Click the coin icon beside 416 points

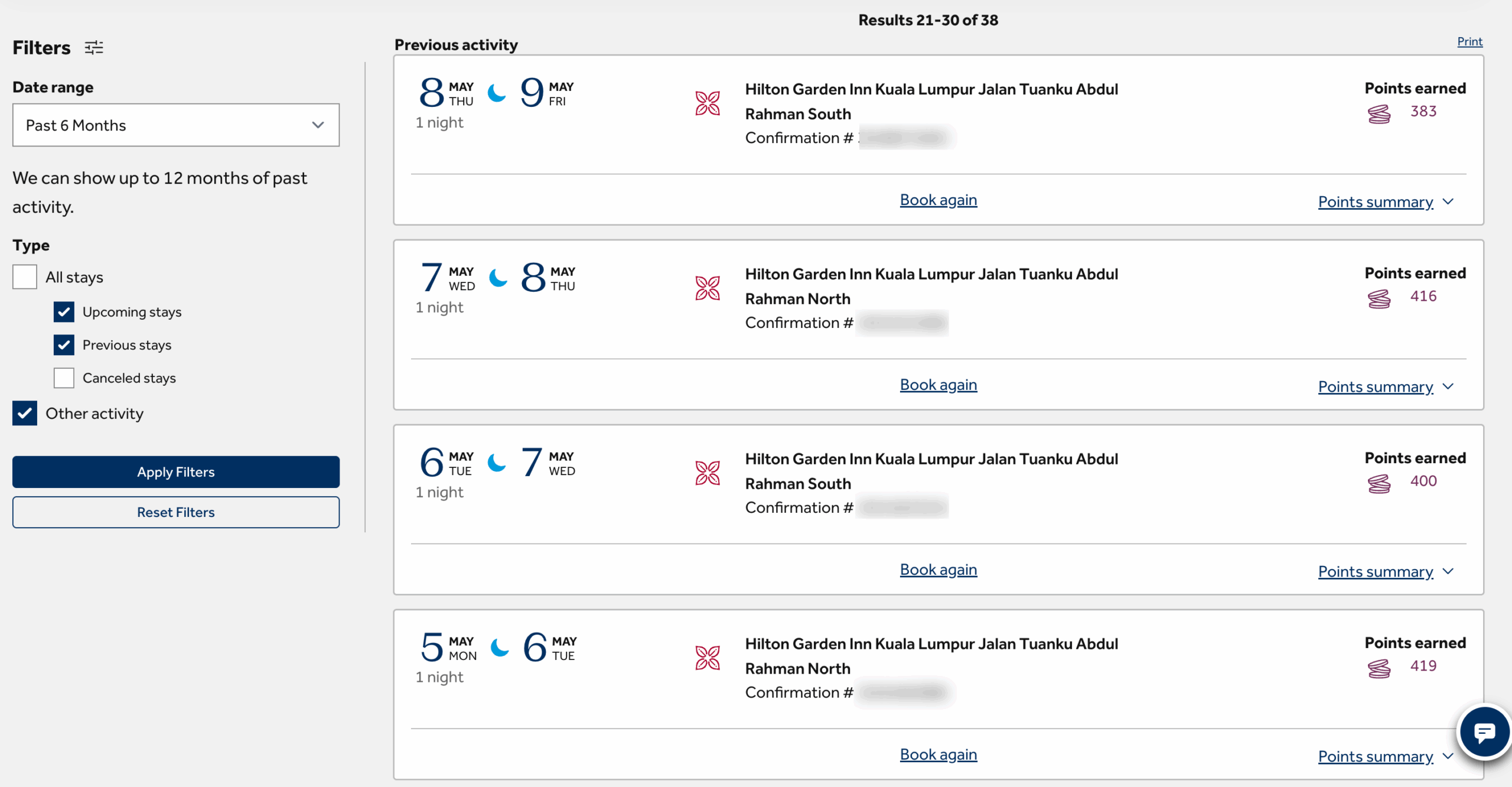(x=1380, y=298)
